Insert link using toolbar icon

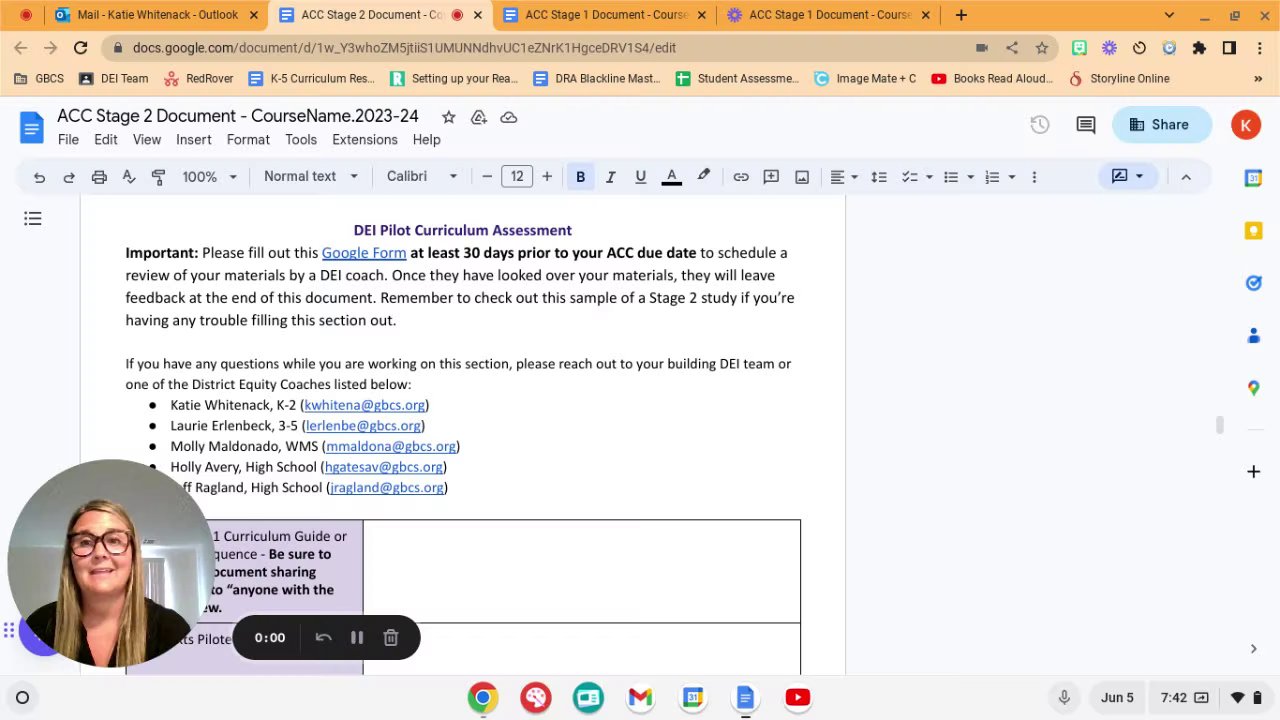tap(741, 177)
